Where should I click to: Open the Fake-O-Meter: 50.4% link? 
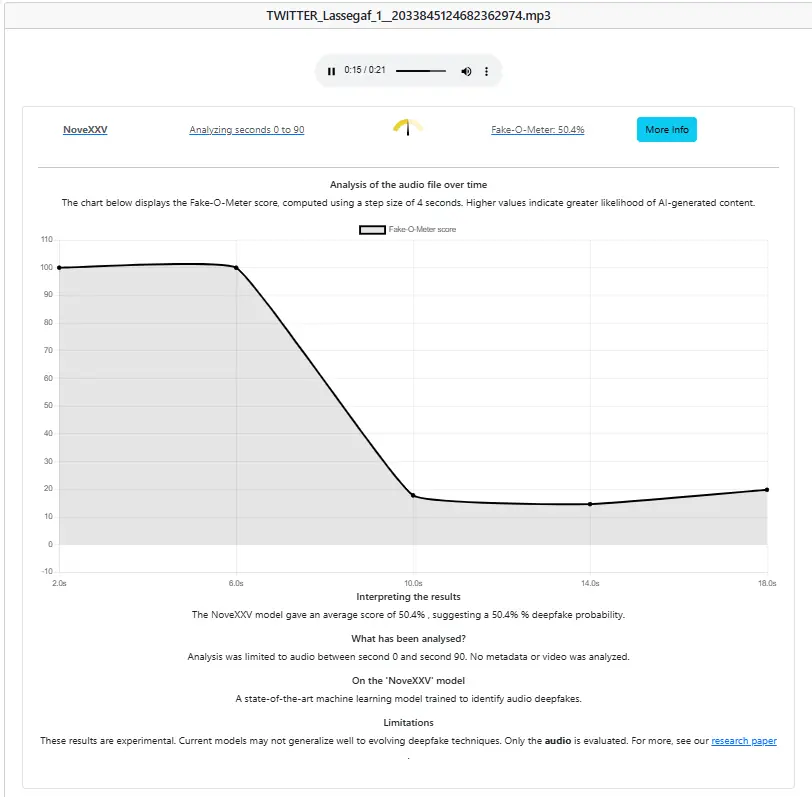pyautogui.click(x=538, y=130)
